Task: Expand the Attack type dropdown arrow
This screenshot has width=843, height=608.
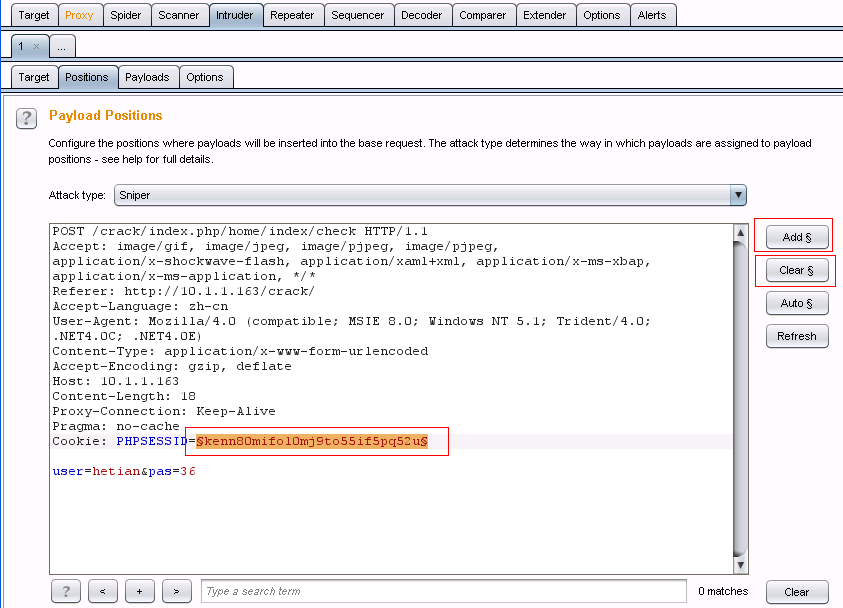Action: point(738,195)
